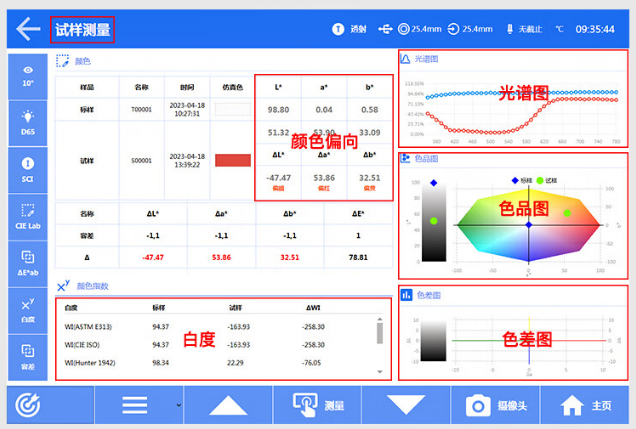Image resolution: width=636 pixels, height=429 pixels.
Task: Go to 主页 home page
Action: (587, 405)
